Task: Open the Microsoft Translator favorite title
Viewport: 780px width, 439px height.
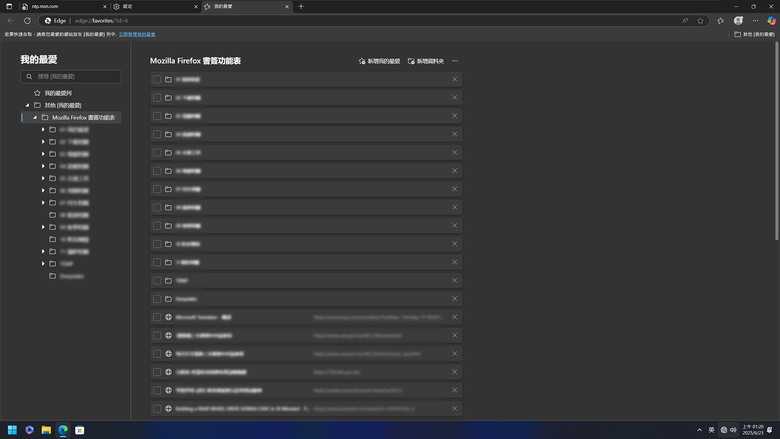Action: [x=203, y=317]
